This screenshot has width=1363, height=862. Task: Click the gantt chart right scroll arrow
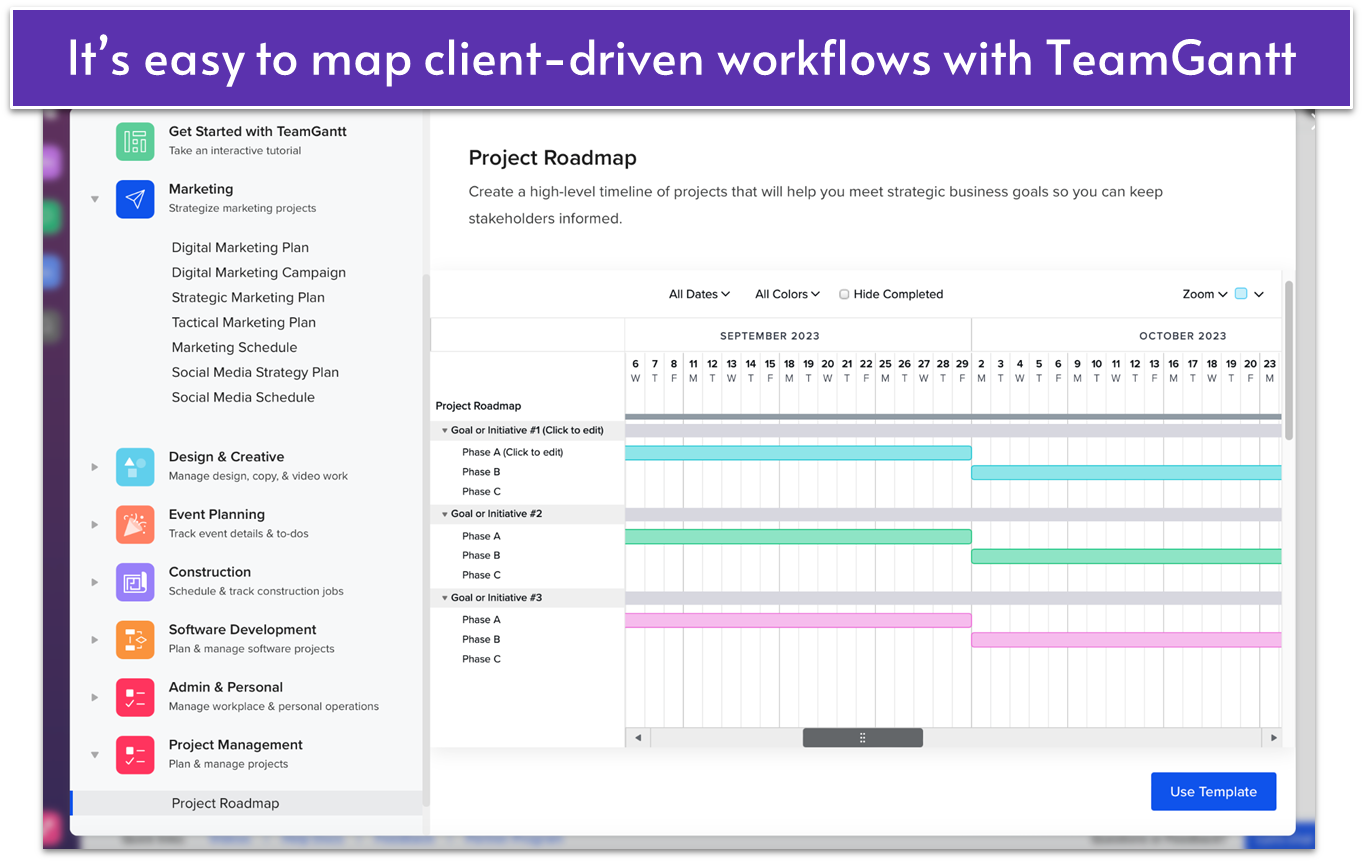(1272, 738)
